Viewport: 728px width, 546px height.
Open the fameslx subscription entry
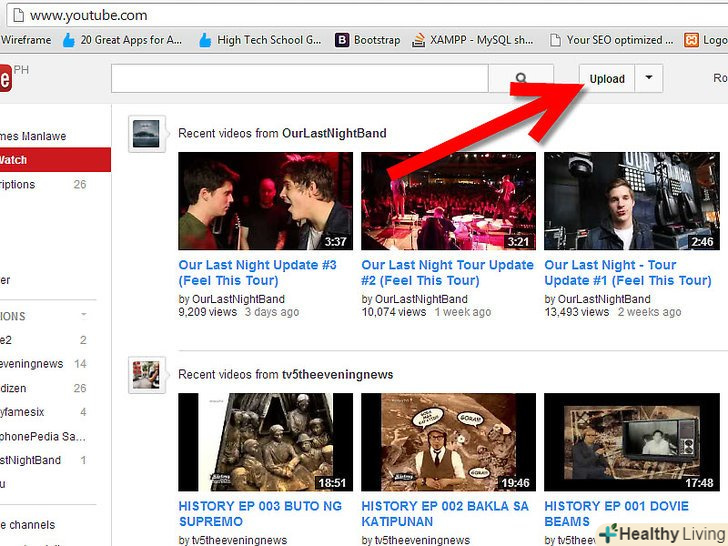[44, 412]
